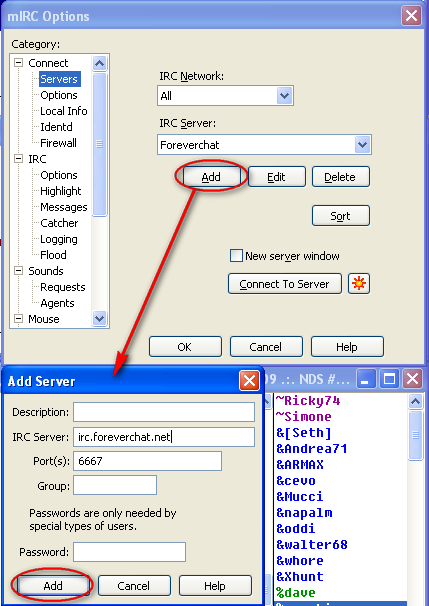Enable the New server window checkbox
The width and height of the screenshot is (429, 606).
[x=236, y=256]
